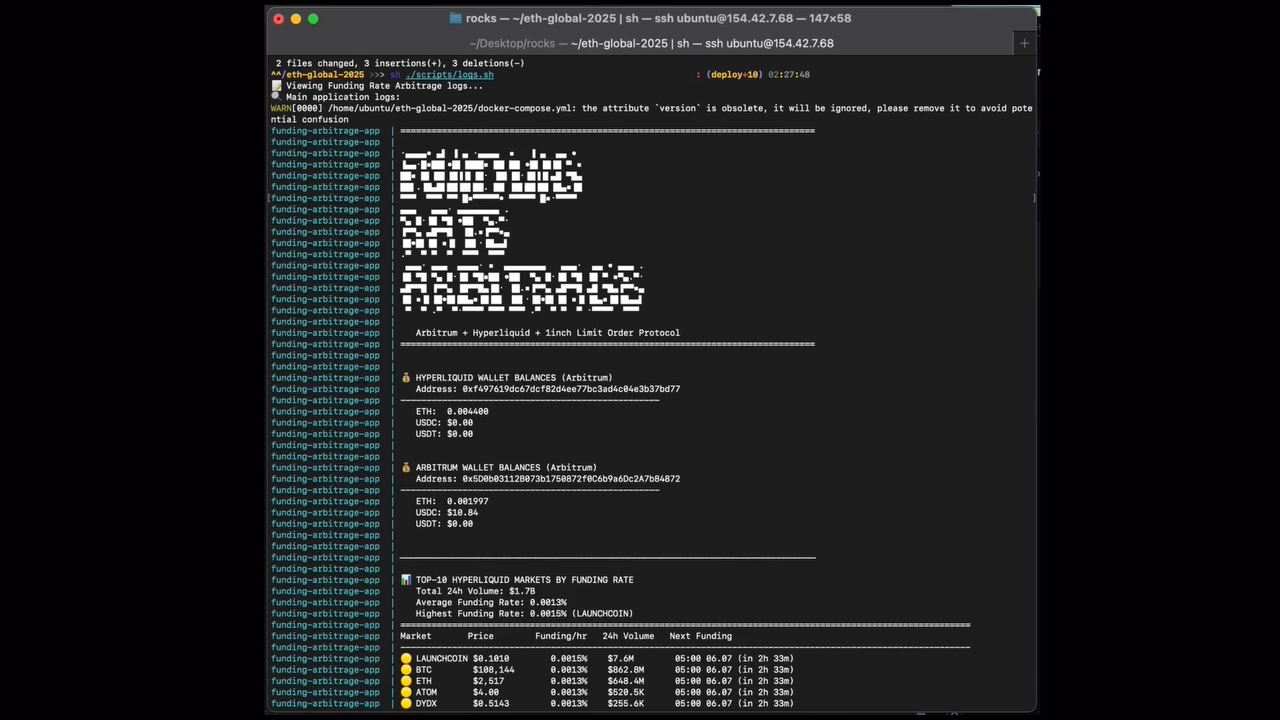The height and width of the screenshot is (720, 1280).
Task: Click the chart icon beside TOP-10 HYPERLIQUID MARKETS
Action: [406, 580]
